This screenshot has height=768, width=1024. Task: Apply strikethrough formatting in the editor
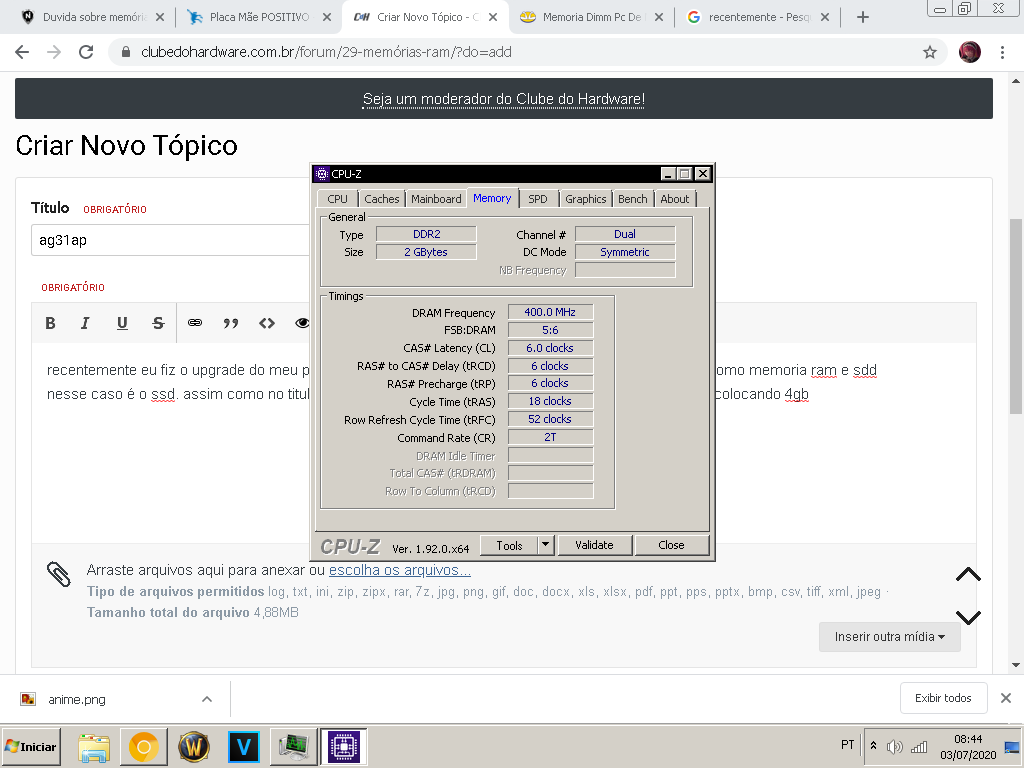pyautogui.click(x=158, y=323)
